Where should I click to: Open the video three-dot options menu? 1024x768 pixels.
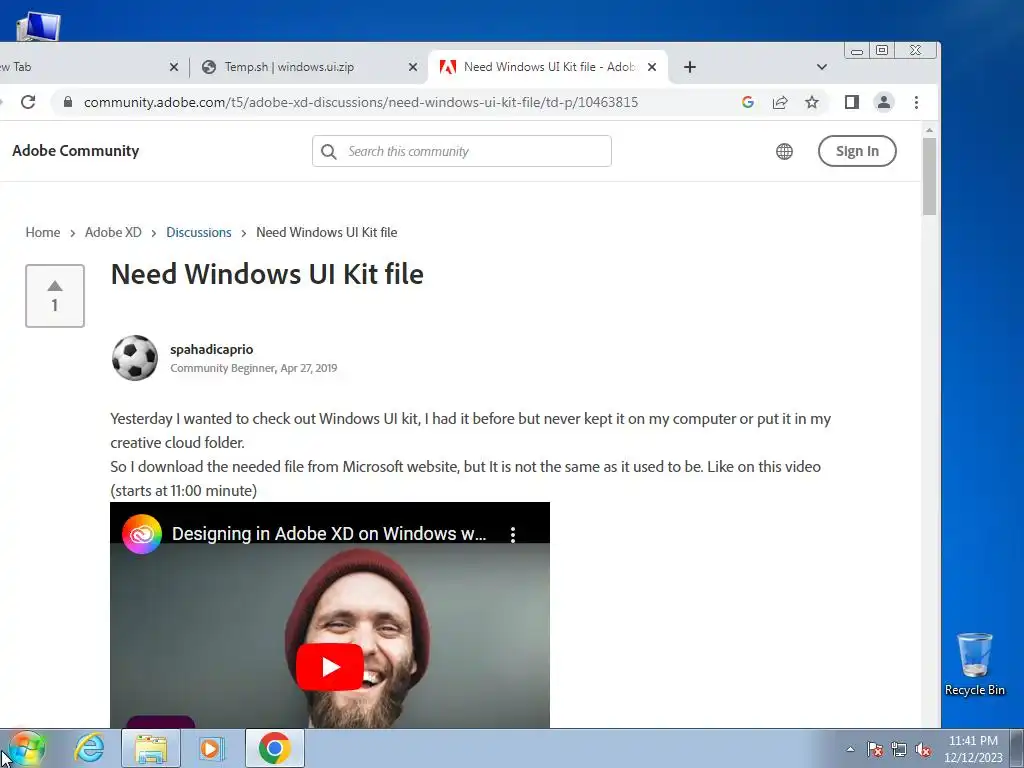point(513,535)
